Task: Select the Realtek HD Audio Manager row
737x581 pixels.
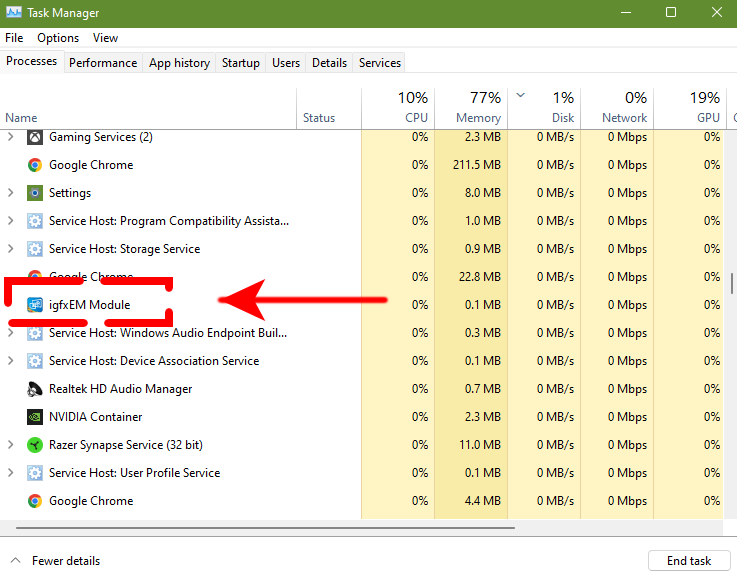Action: tap(361, 389)
